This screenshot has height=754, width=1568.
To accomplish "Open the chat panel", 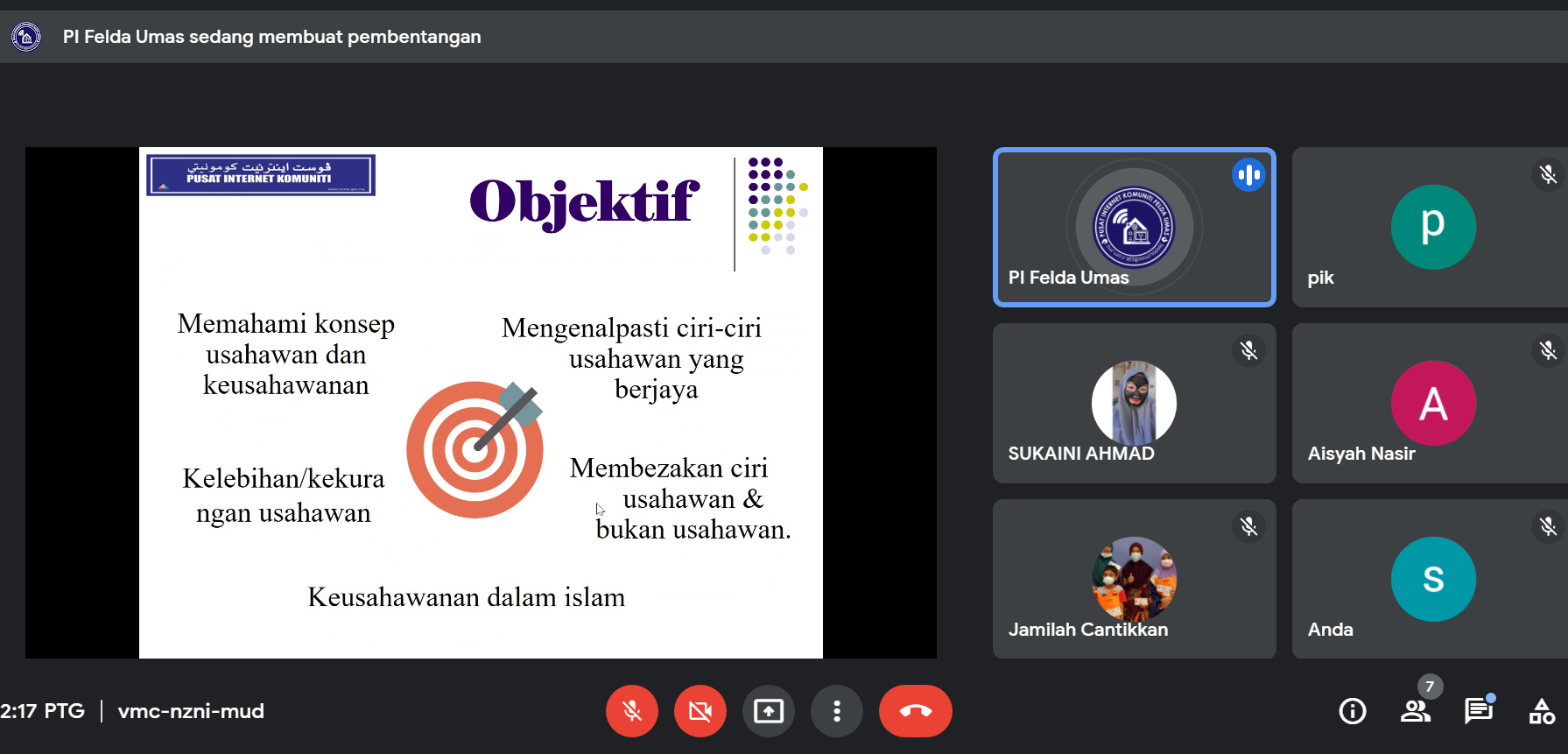I will tap(1478, 711).
